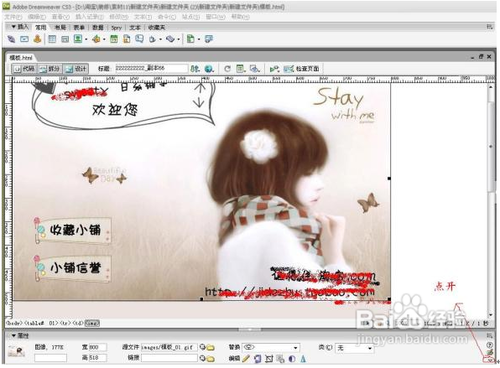Select the img tag in tag selector
This screenshot has width=500, height=368.
click(92, 323)
